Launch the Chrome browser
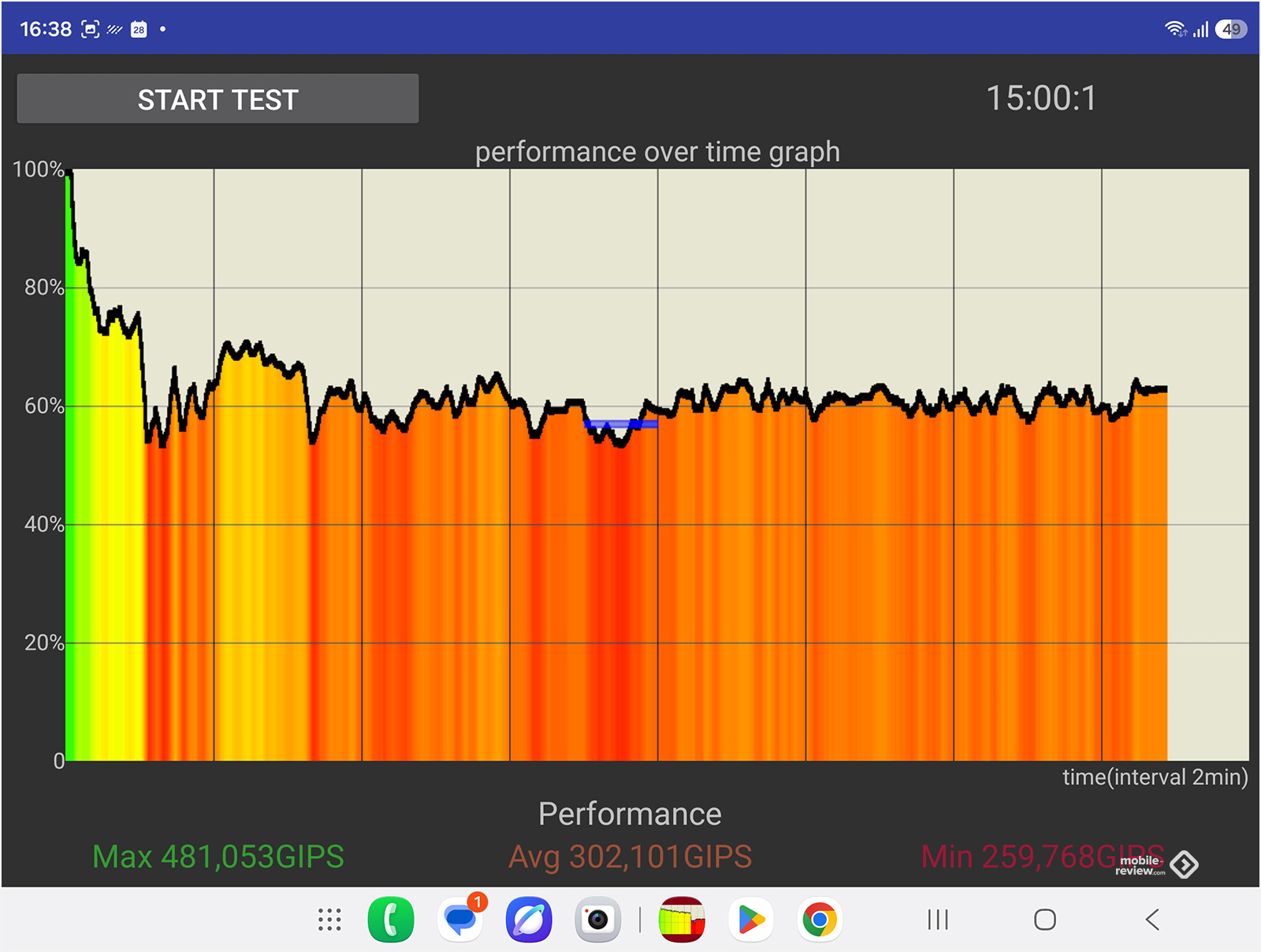Screen dimensions: 1261x952 click(x=820, y=920)
